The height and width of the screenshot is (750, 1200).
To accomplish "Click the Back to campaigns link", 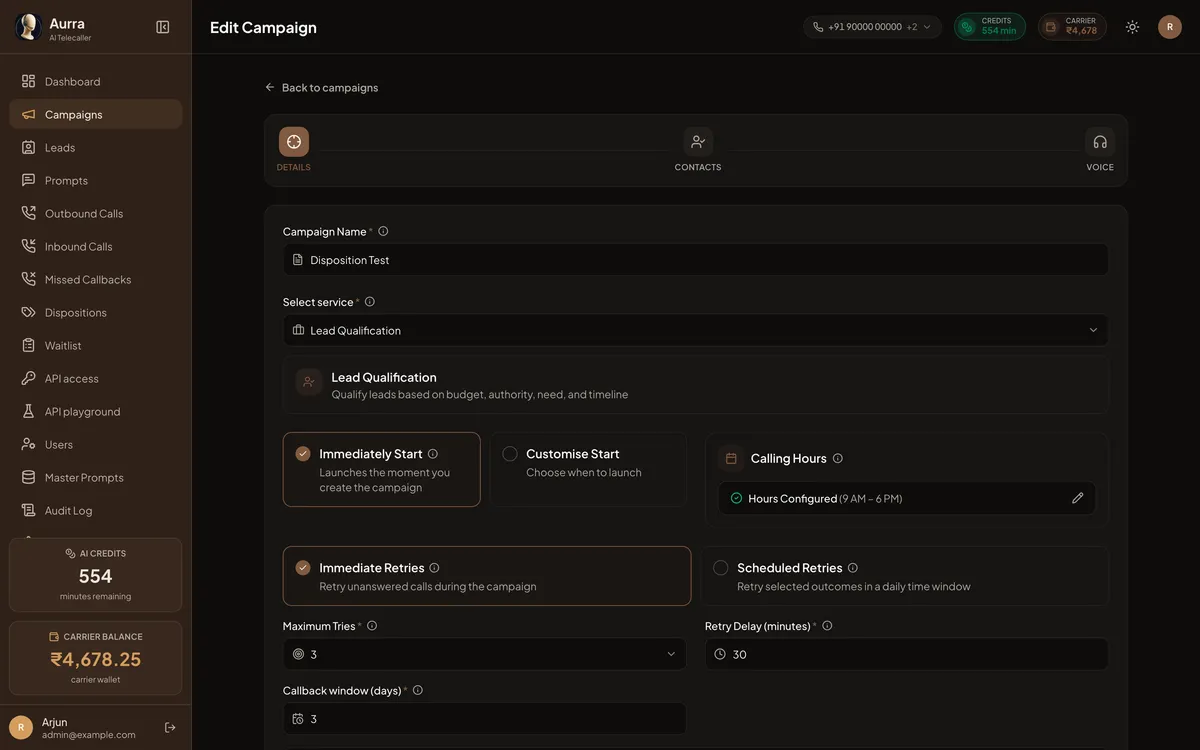I will [321, 87].
